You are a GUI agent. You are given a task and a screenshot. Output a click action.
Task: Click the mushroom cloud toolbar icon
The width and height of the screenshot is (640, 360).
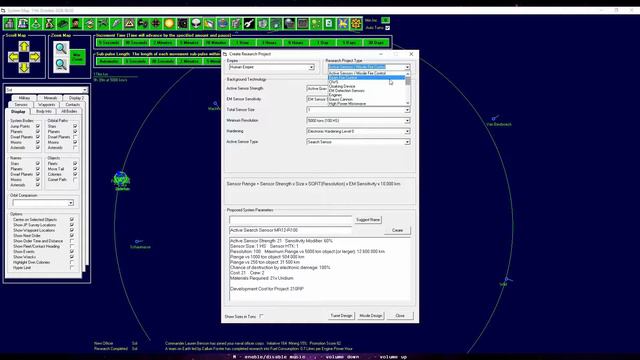[196, 24]
